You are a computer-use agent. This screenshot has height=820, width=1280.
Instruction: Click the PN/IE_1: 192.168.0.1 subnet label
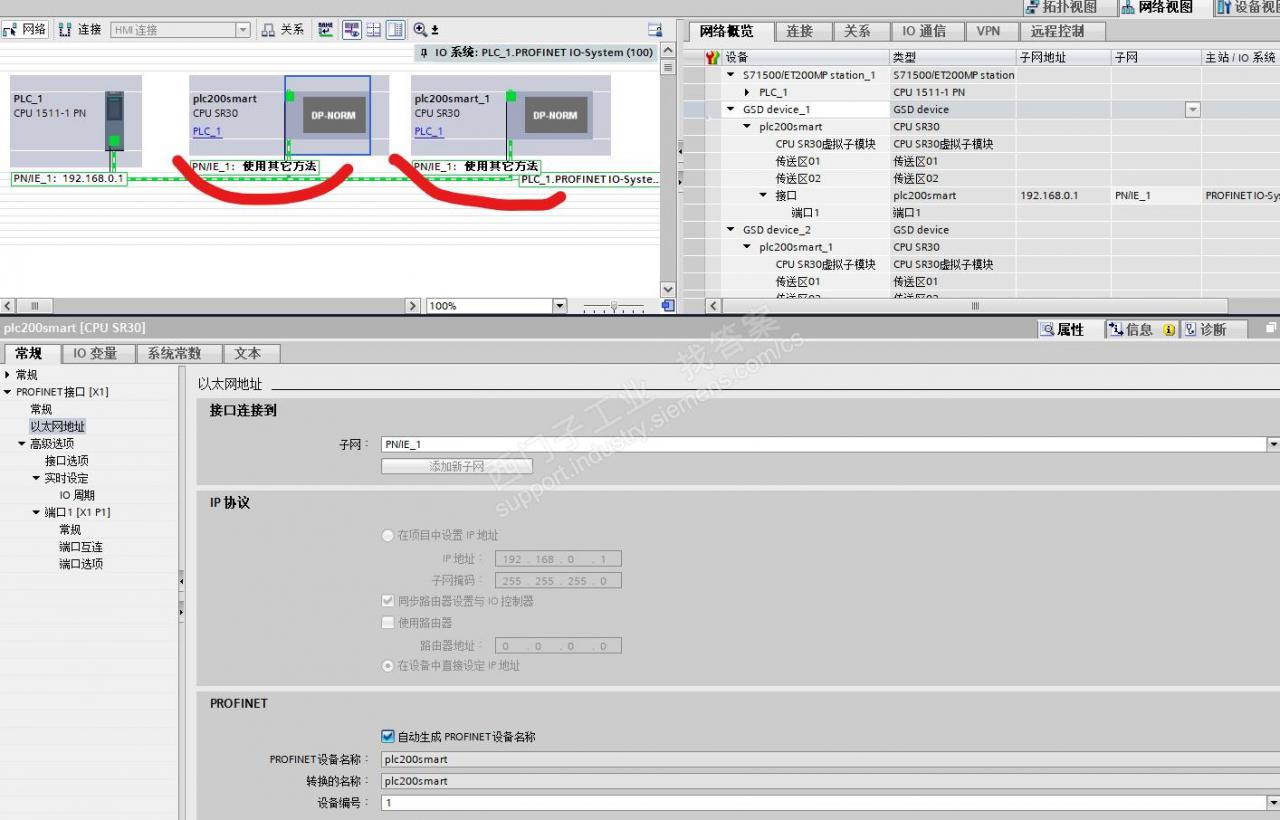[x=69, y=179]
